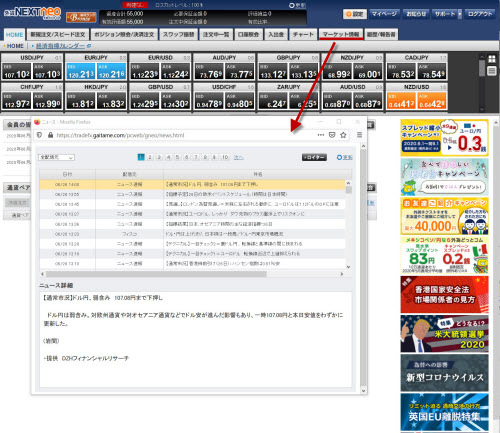
Task: Click the Bronze rank badge
Action: (81, 17)
